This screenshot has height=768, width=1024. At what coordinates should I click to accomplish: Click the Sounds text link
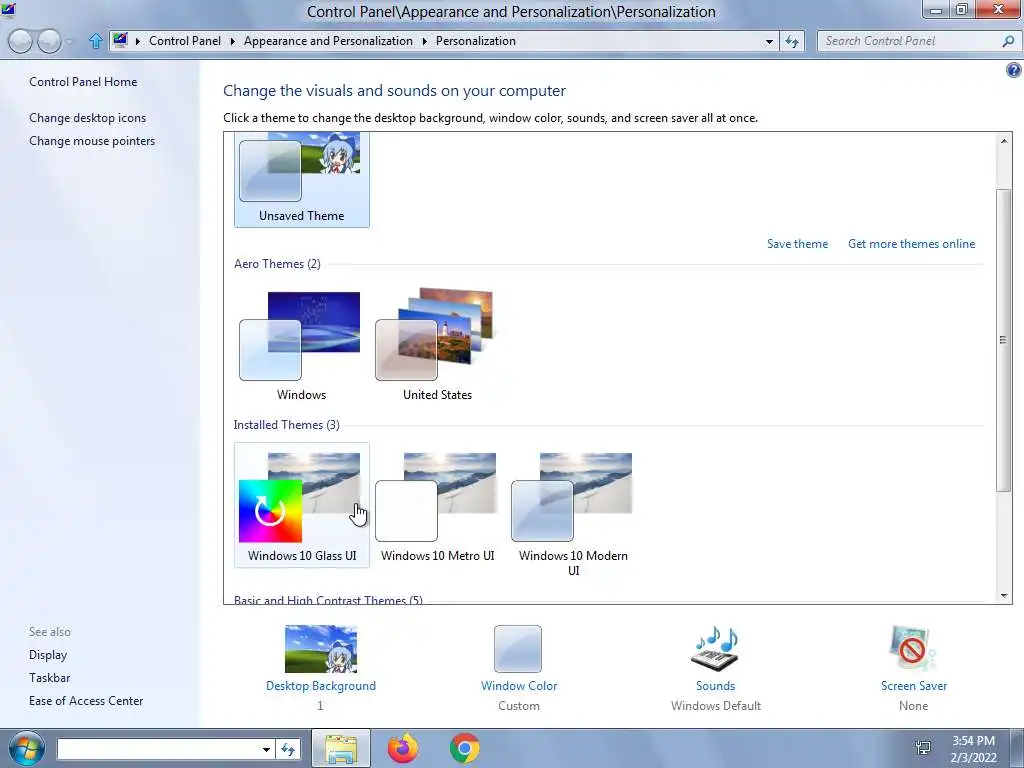click(715, 686)
